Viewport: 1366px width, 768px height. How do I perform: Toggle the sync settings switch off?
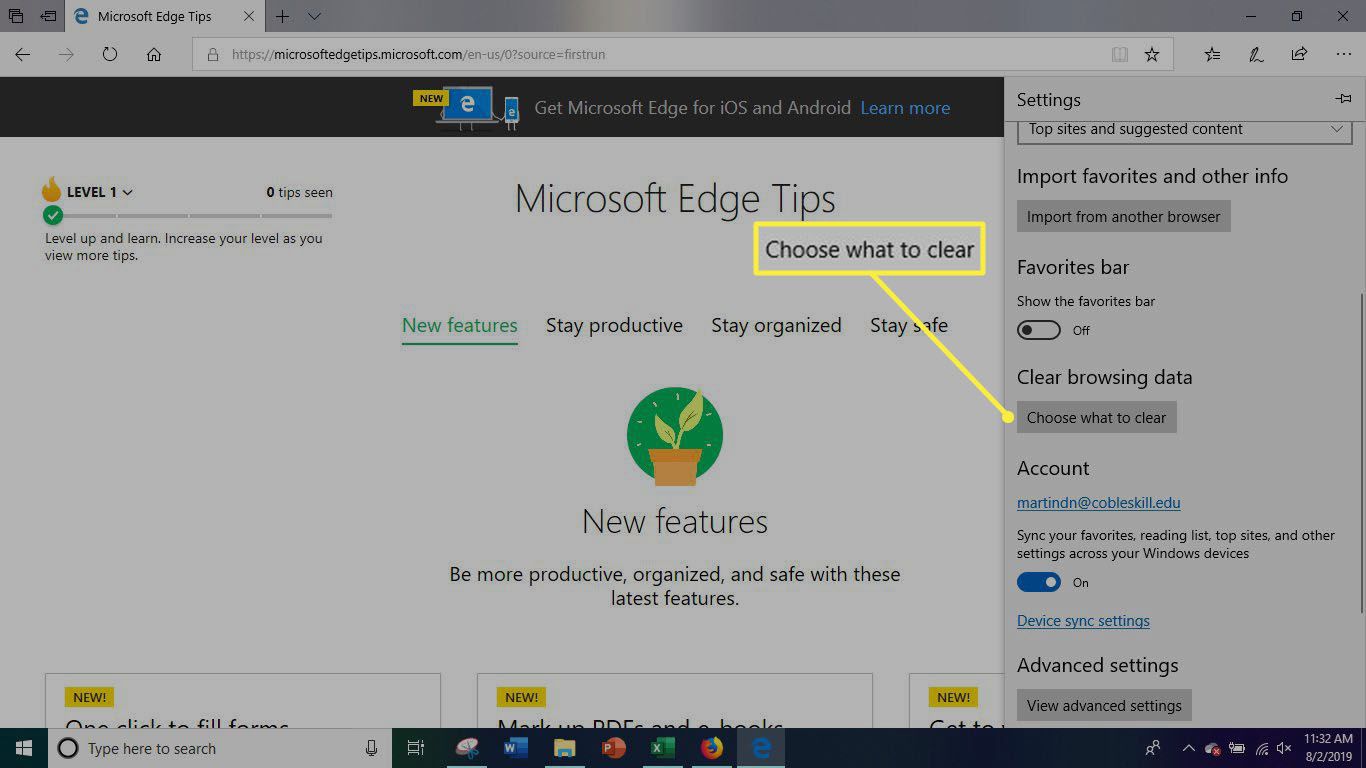[x=1039, y=582]
